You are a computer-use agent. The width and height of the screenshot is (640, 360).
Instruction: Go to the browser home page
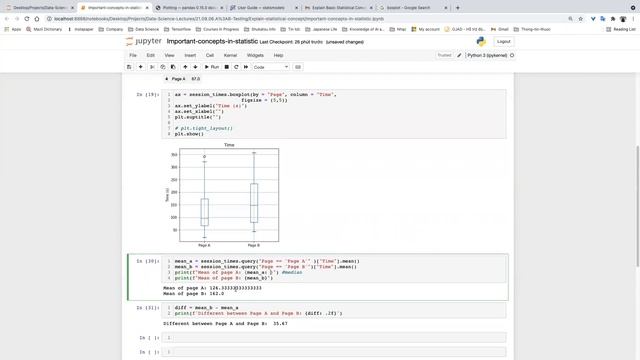(x=37, y=19)
